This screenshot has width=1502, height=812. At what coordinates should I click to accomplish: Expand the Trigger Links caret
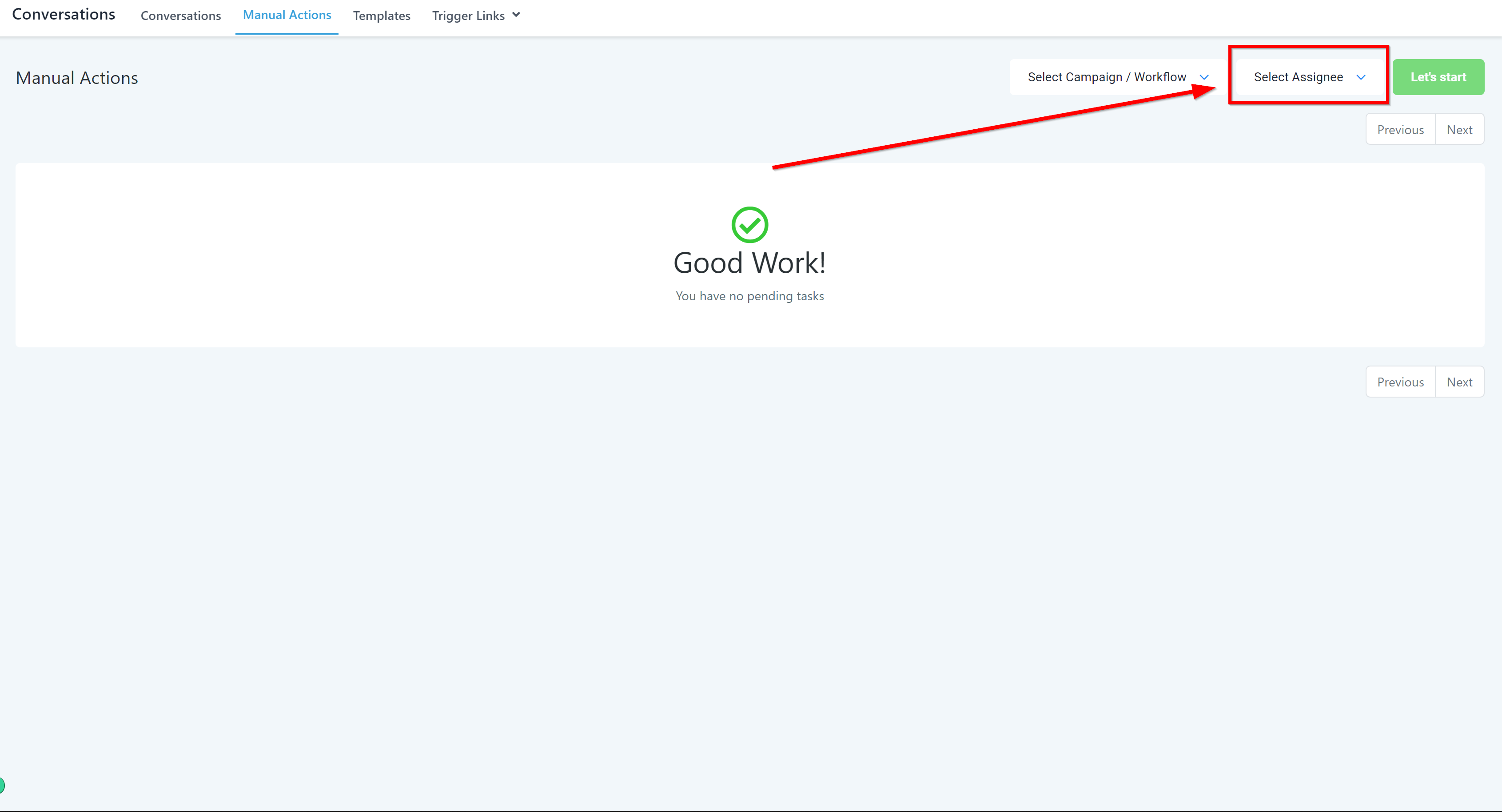click(x=516, y=15)
